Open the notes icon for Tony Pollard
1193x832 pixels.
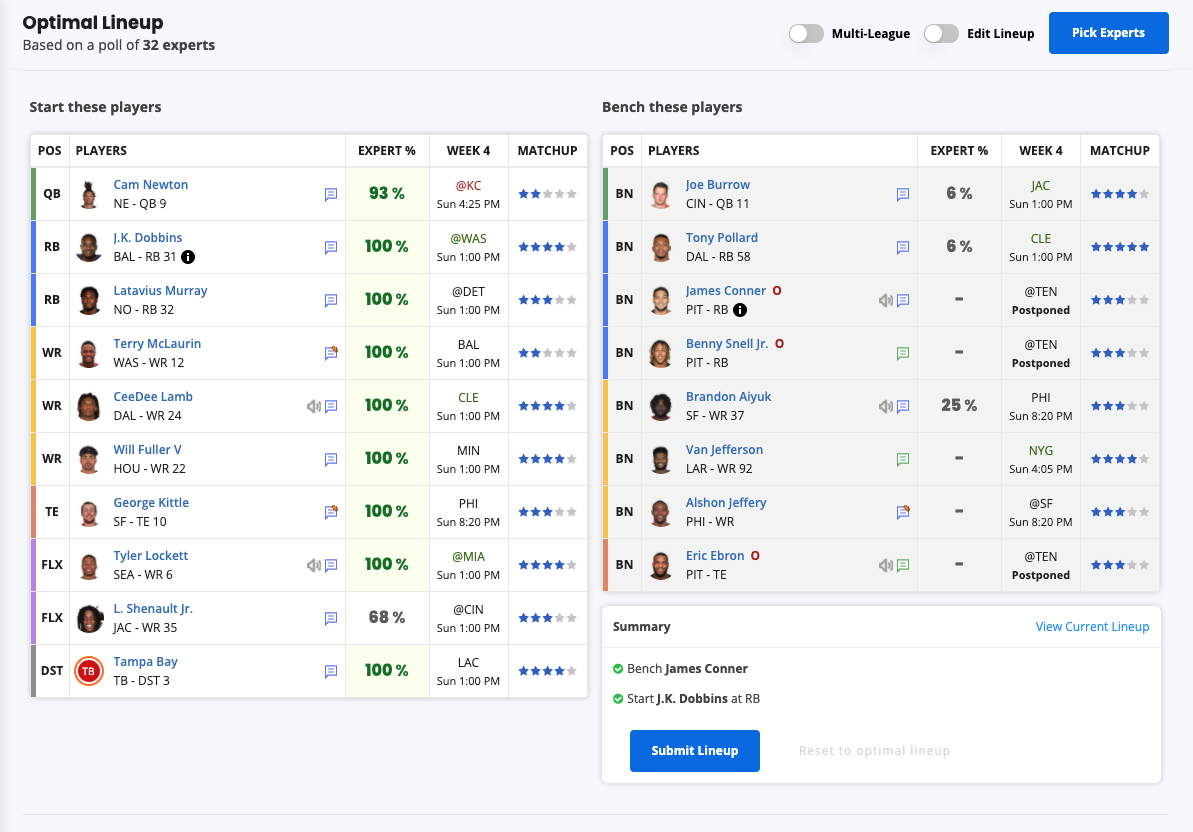tap(903, 247)
